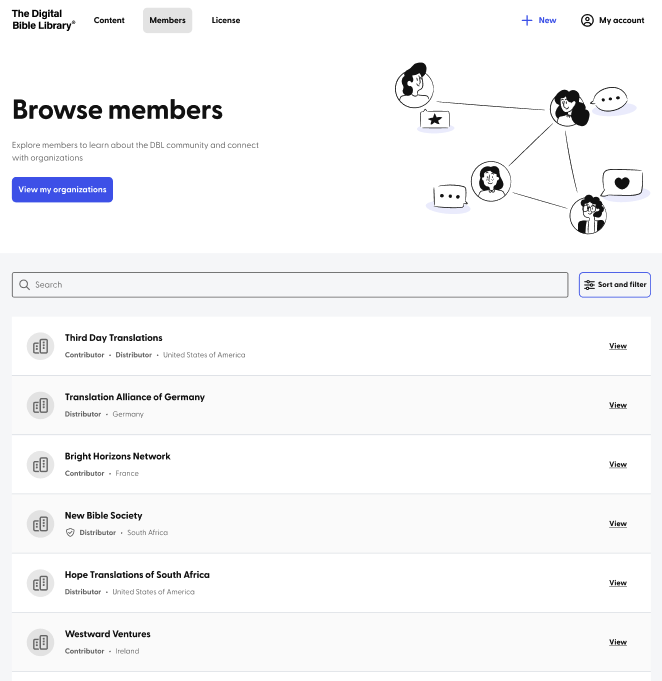Click Hope Translations of South Africa name
This screenshot has height=681, width=662.
click(x=137, y=575)
